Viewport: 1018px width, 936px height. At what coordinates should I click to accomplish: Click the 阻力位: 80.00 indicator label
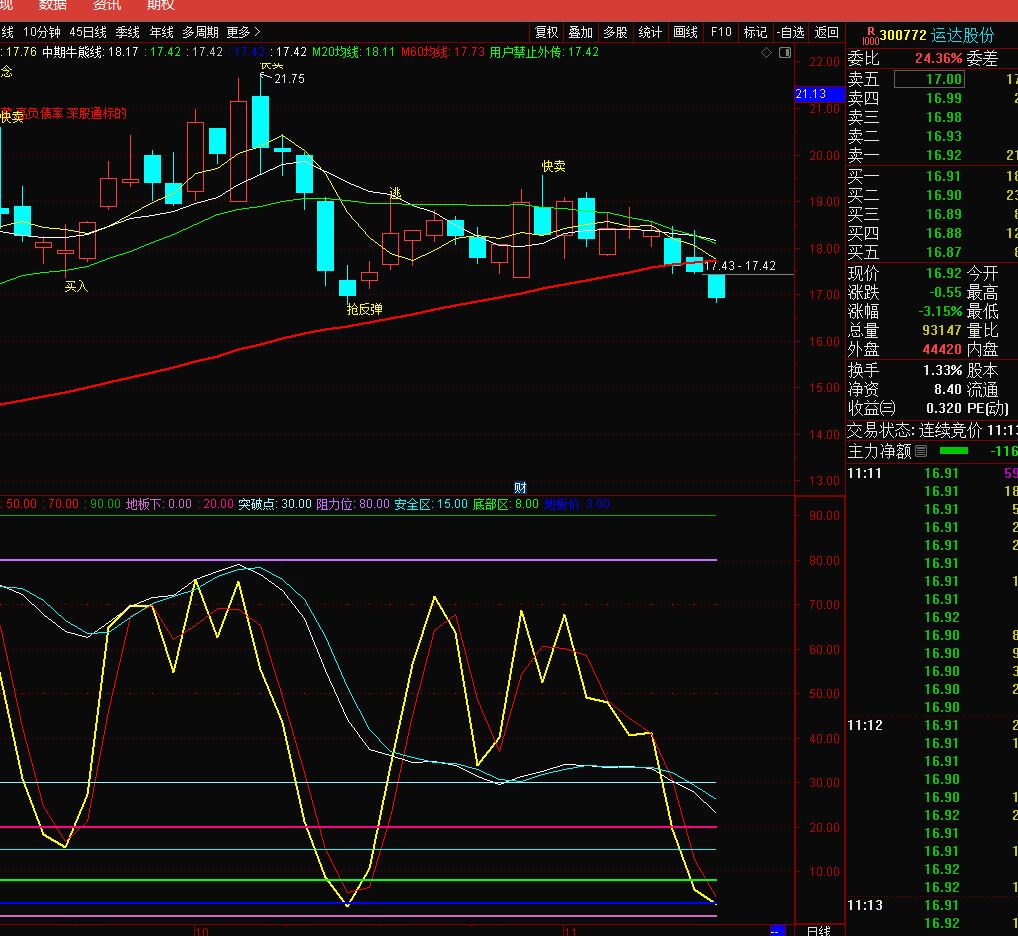[x=353, y=504]
